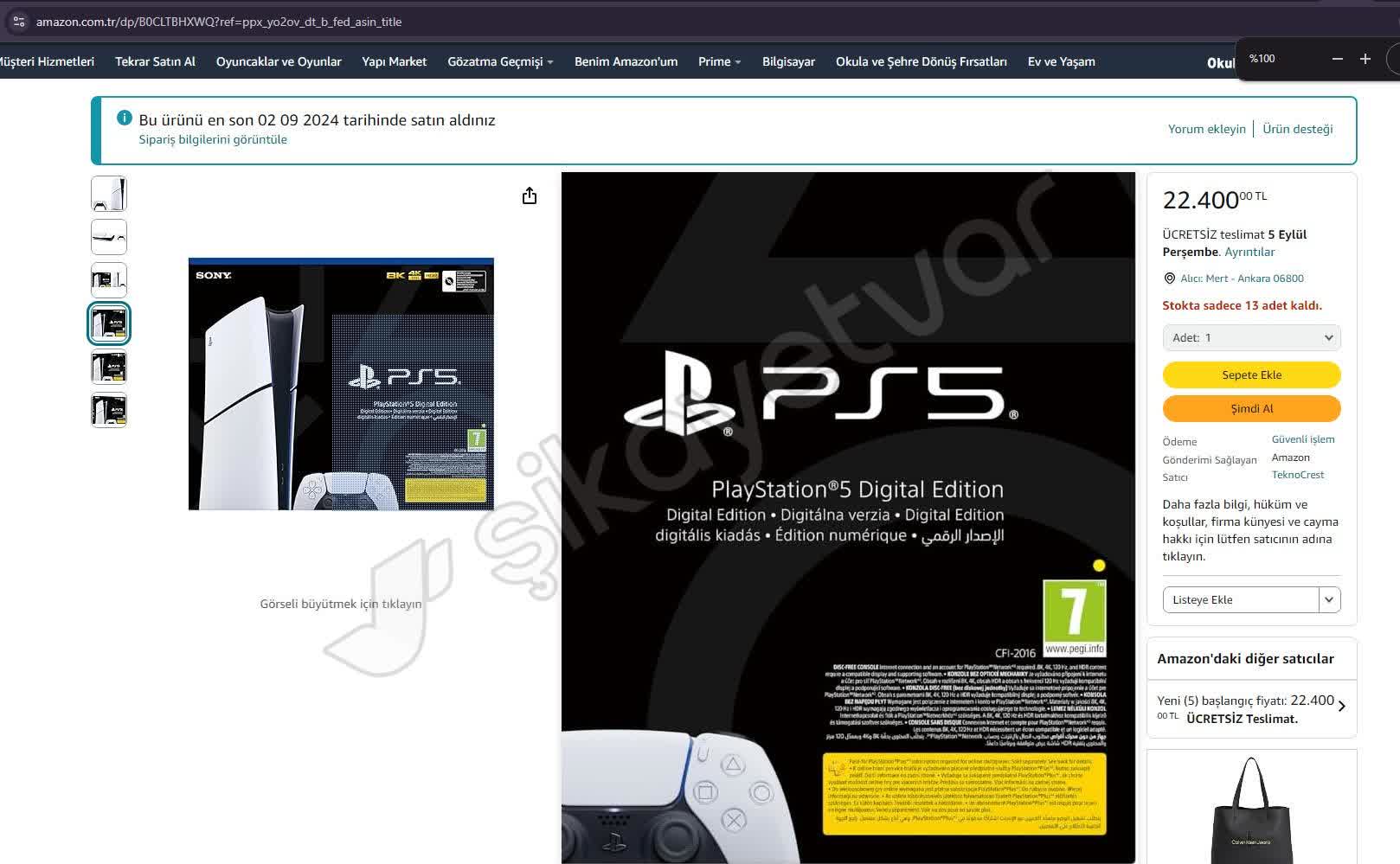Zoom in using the plus icon

point(1365,59)
